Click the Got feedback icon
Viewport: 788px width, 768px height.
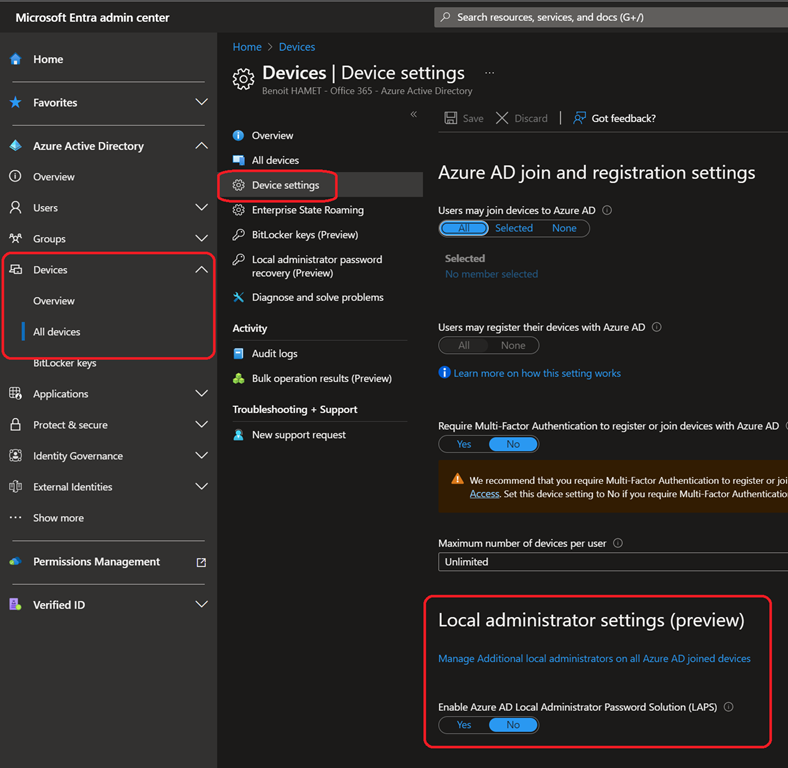579,118
